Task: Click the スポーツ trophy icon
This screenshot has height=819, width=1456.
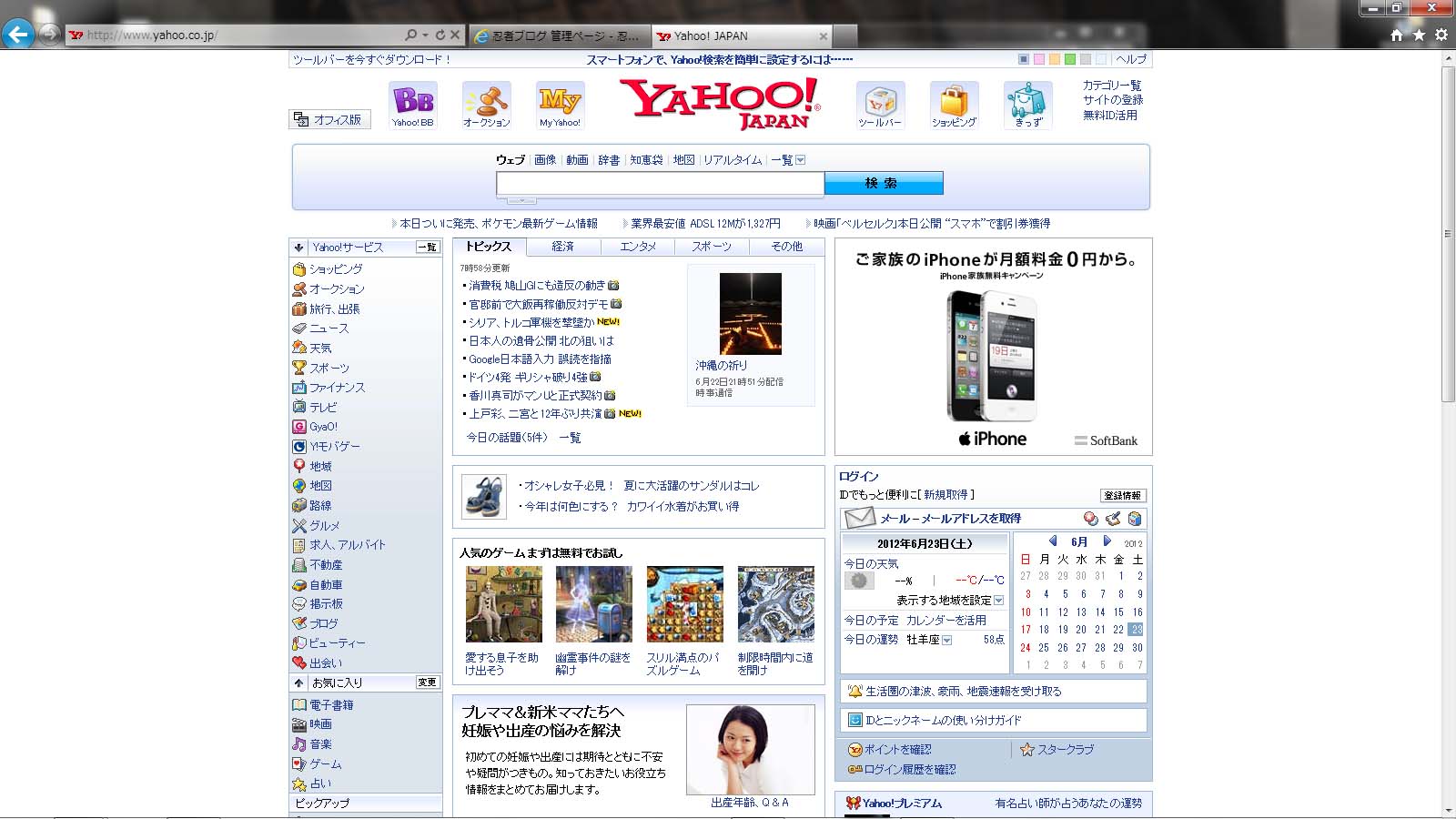Action: [298, 368]
